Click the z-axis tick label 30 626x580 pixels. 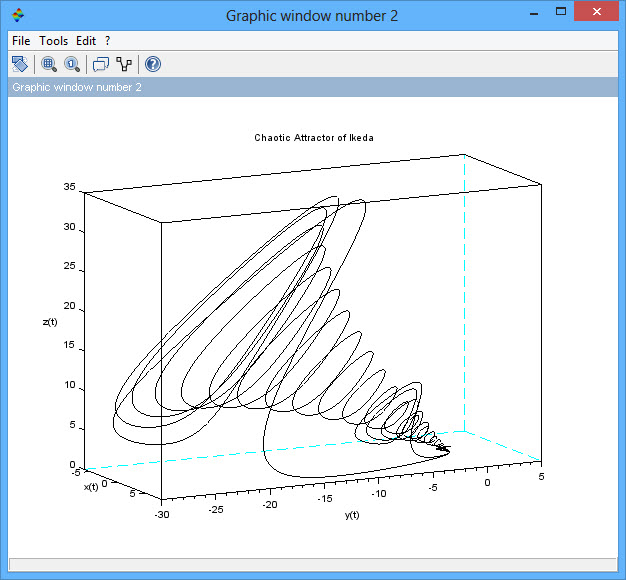click(69, 227)
